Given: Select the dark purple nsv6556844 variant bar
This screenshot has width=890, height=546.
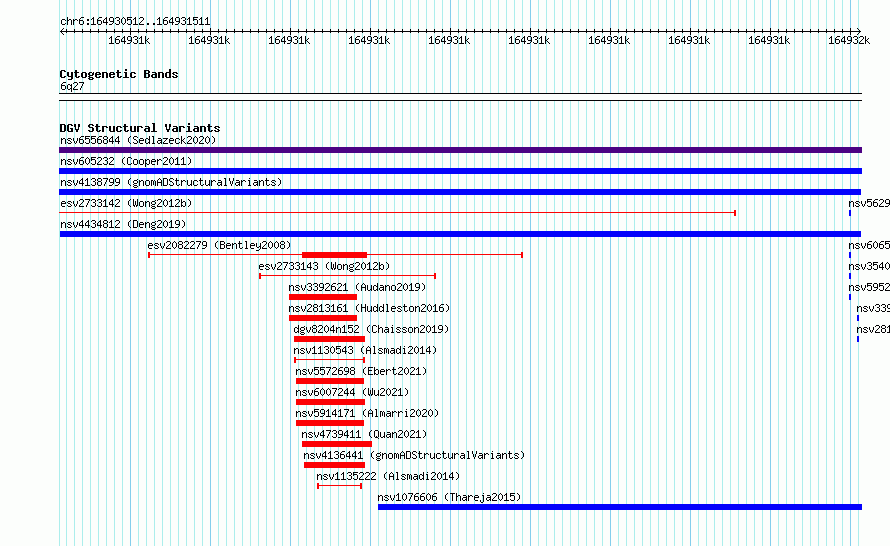Looking at the screenshot, I should point(460,150).
